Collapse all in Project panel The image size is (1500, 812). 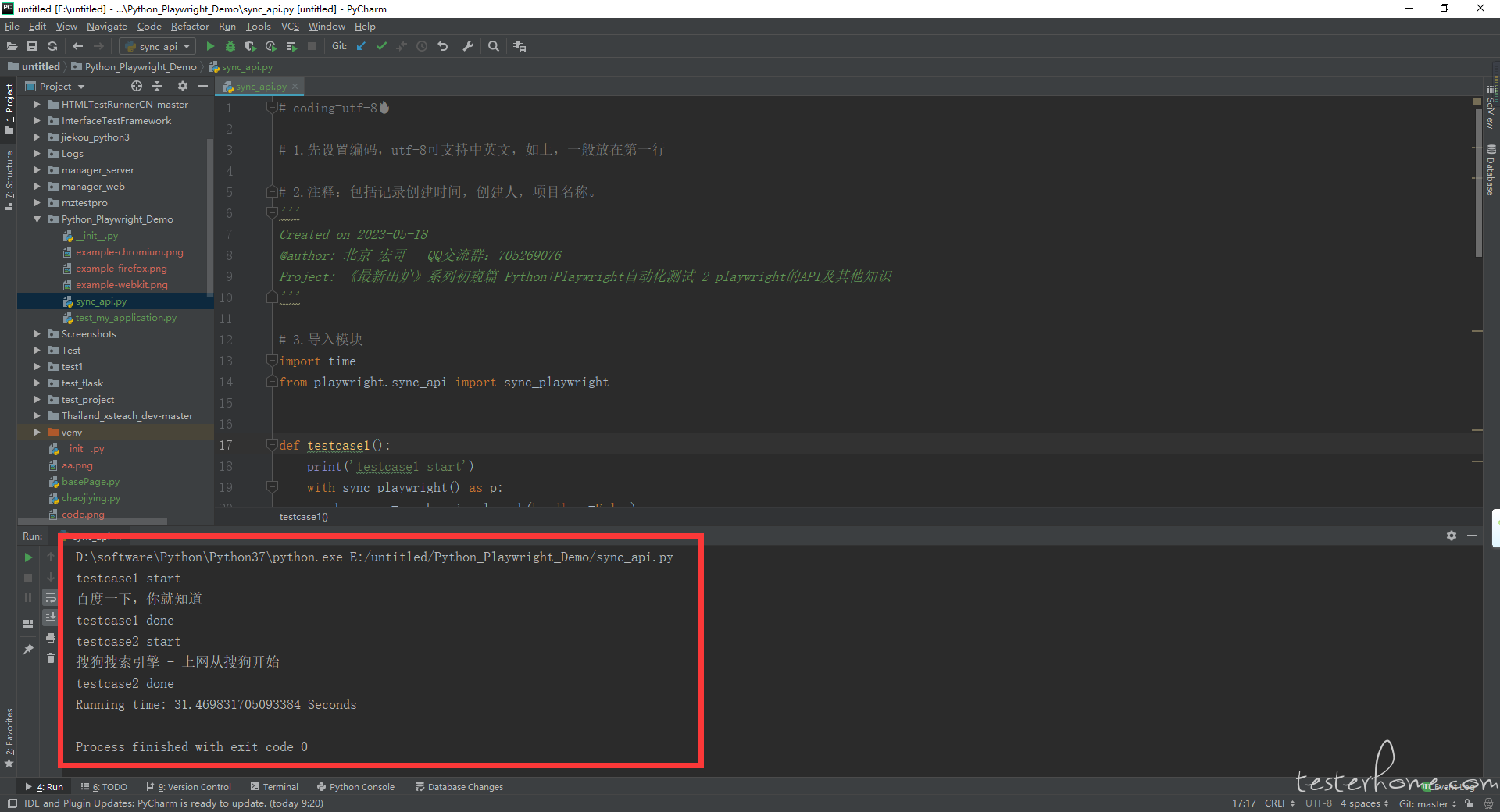(x=157, y=86)
